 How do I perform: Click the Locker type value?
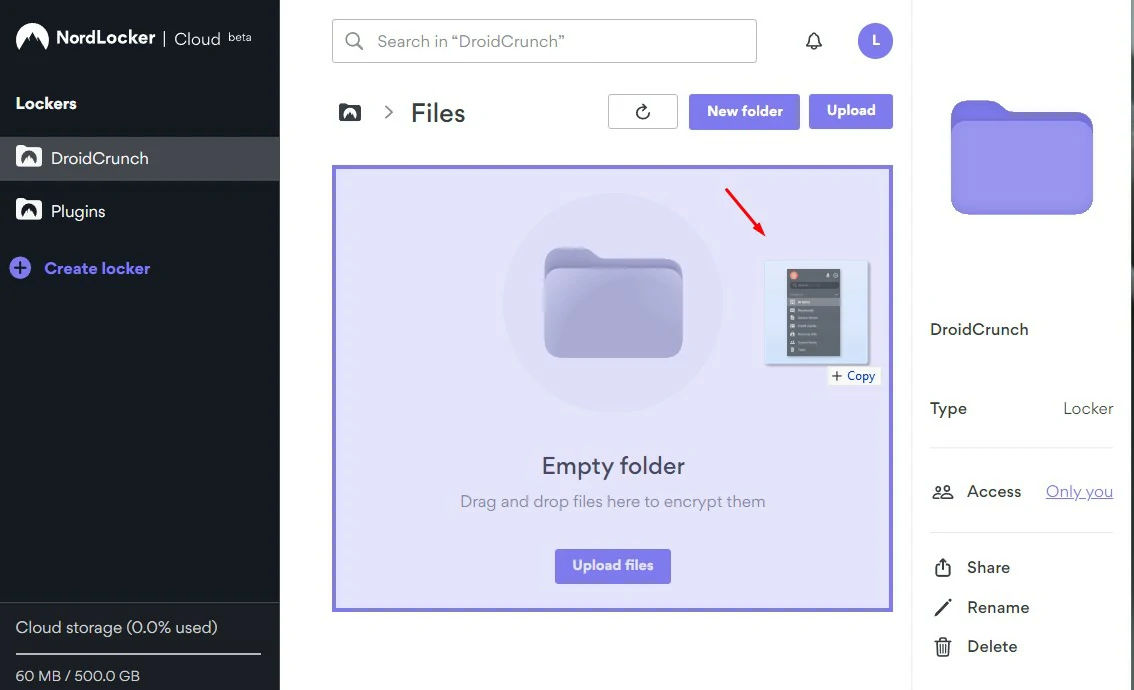point(1088,409)
